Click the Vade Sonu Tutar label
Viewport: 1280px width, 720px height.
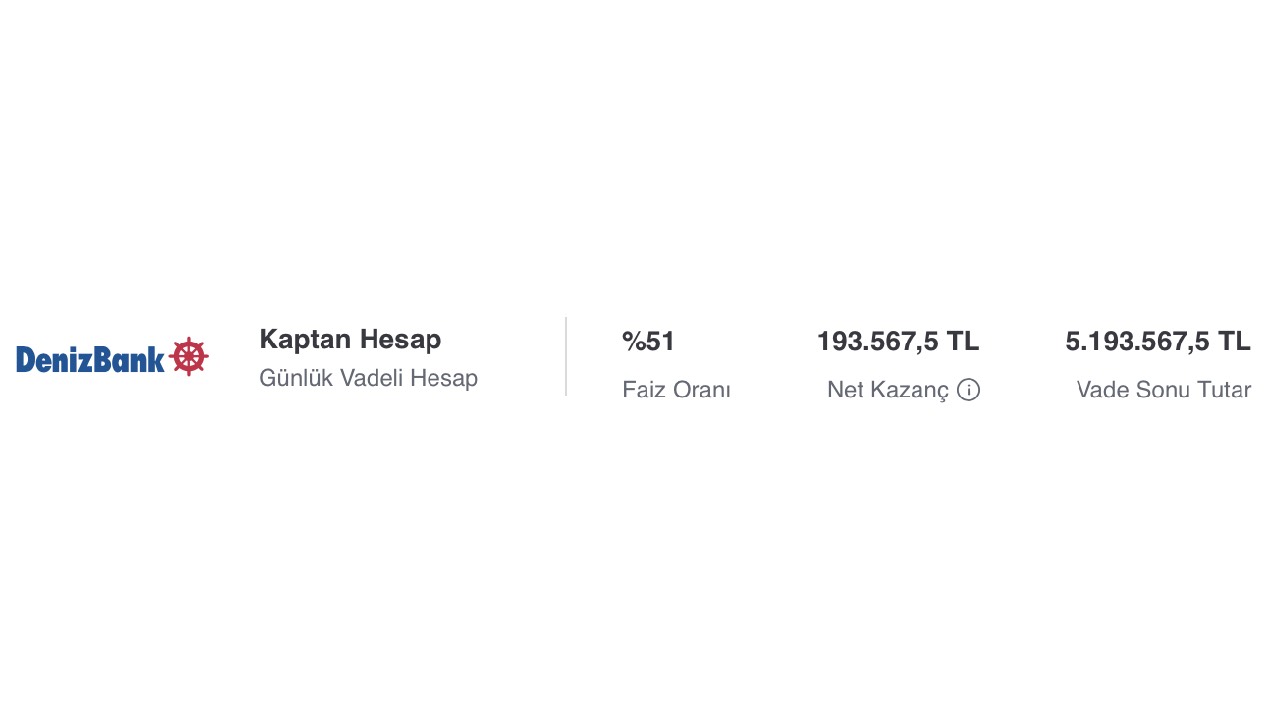tap(1164, 389)
